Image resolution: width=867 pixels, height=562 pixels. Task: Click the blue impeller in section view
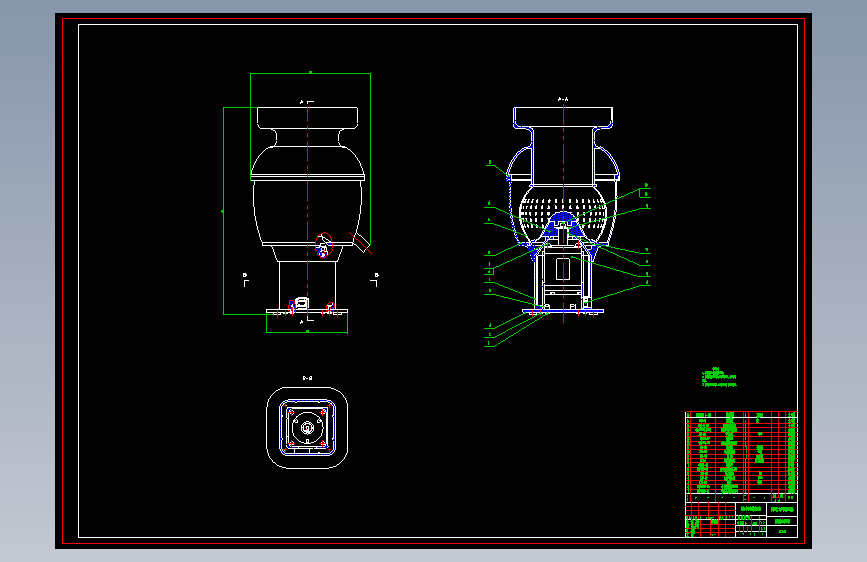point(563,226)
